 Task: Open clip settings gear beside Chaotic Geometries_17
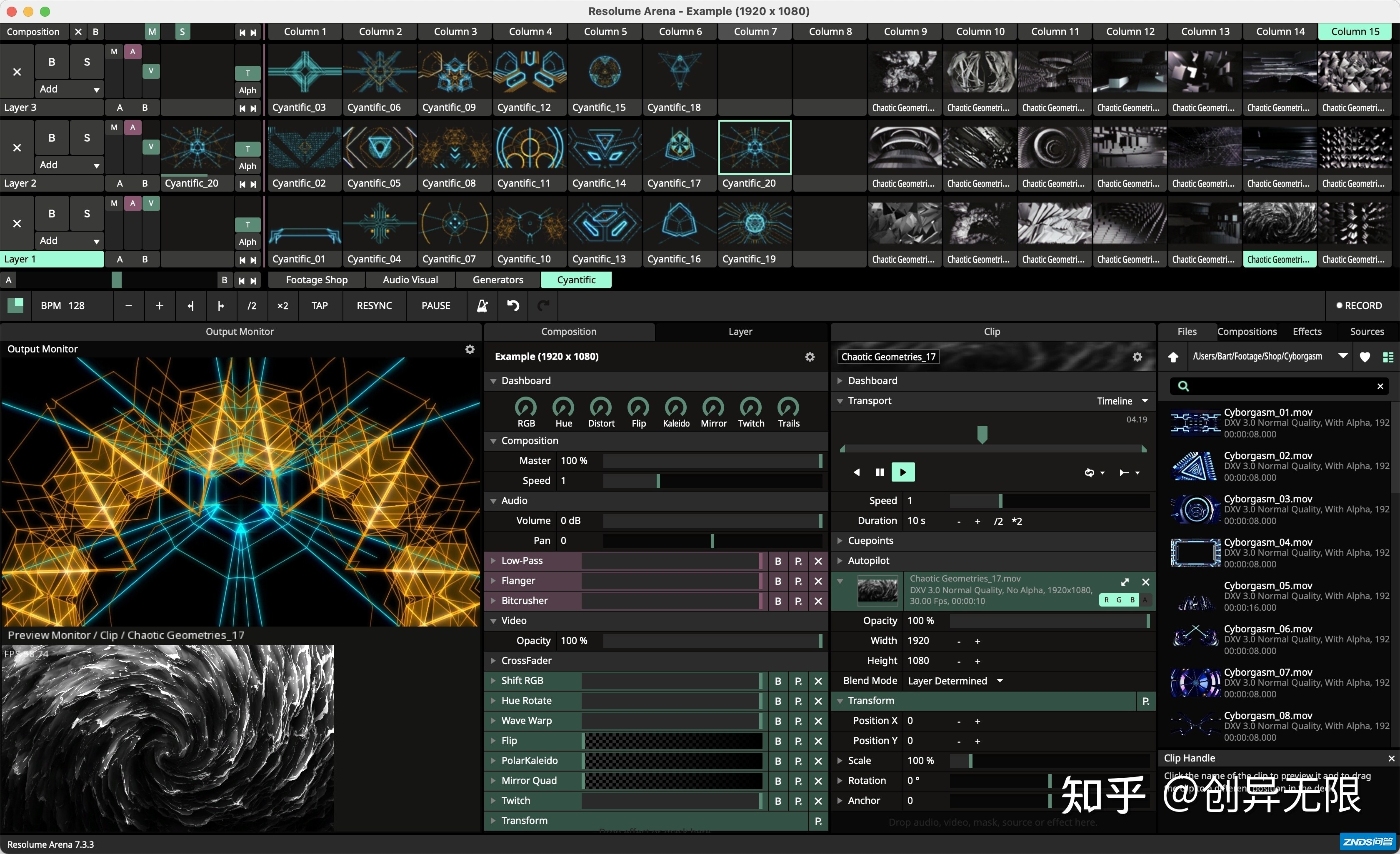(x=1137, y=357)
